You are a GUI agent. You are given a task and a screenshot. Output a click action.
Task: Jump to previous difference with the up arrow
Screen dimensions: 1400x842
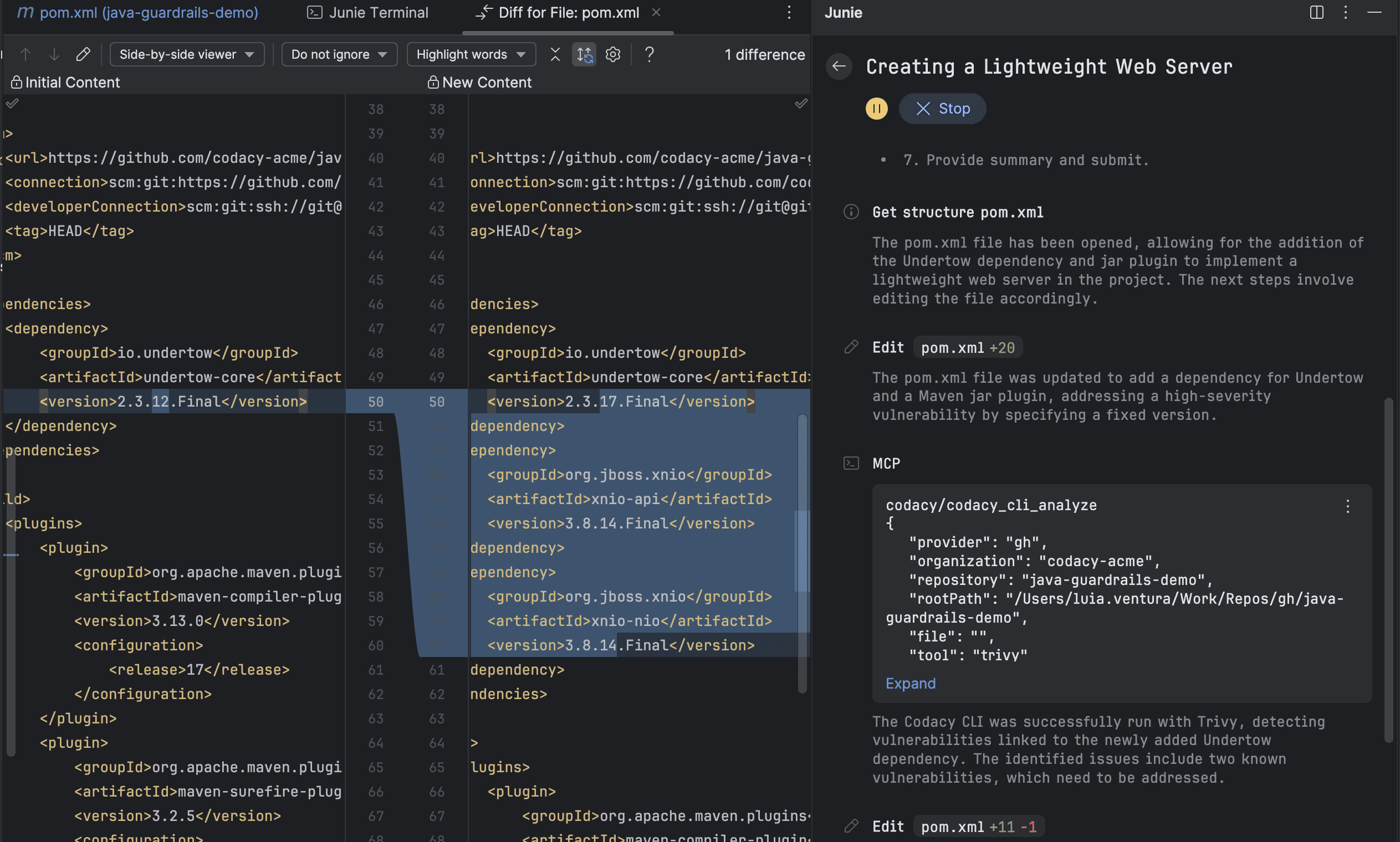pyautogui.click(x=25, y=54)
